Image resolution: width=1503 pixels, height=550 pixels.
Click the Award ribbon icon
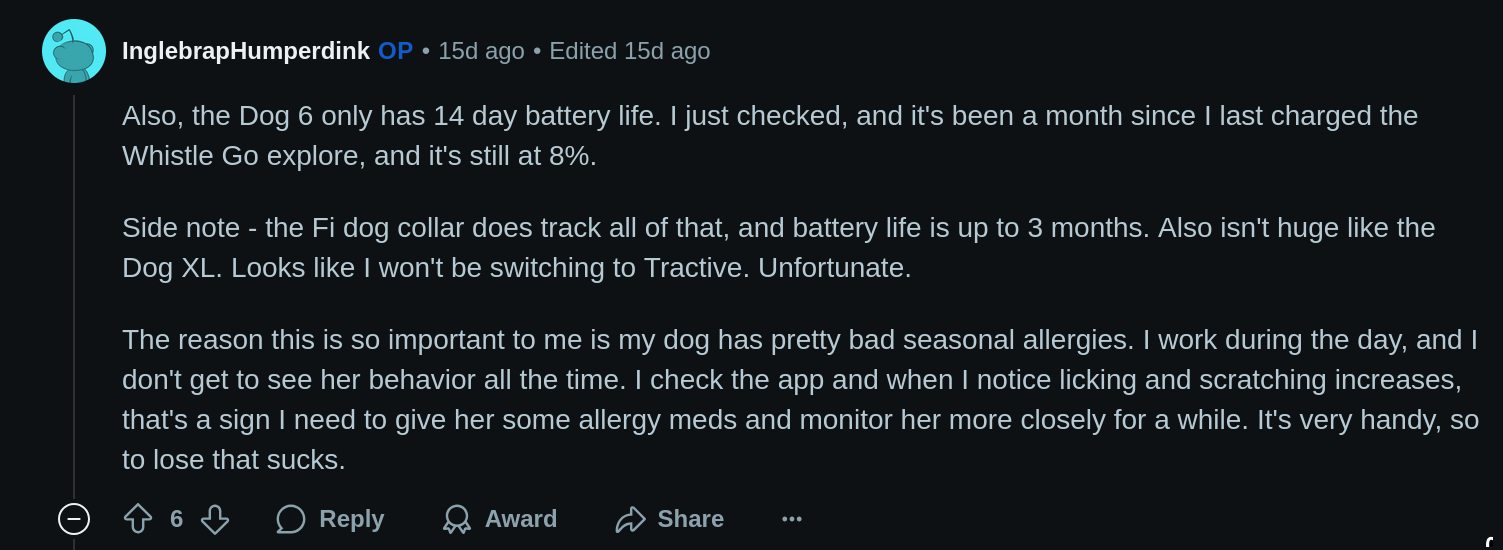click(457, 519)
